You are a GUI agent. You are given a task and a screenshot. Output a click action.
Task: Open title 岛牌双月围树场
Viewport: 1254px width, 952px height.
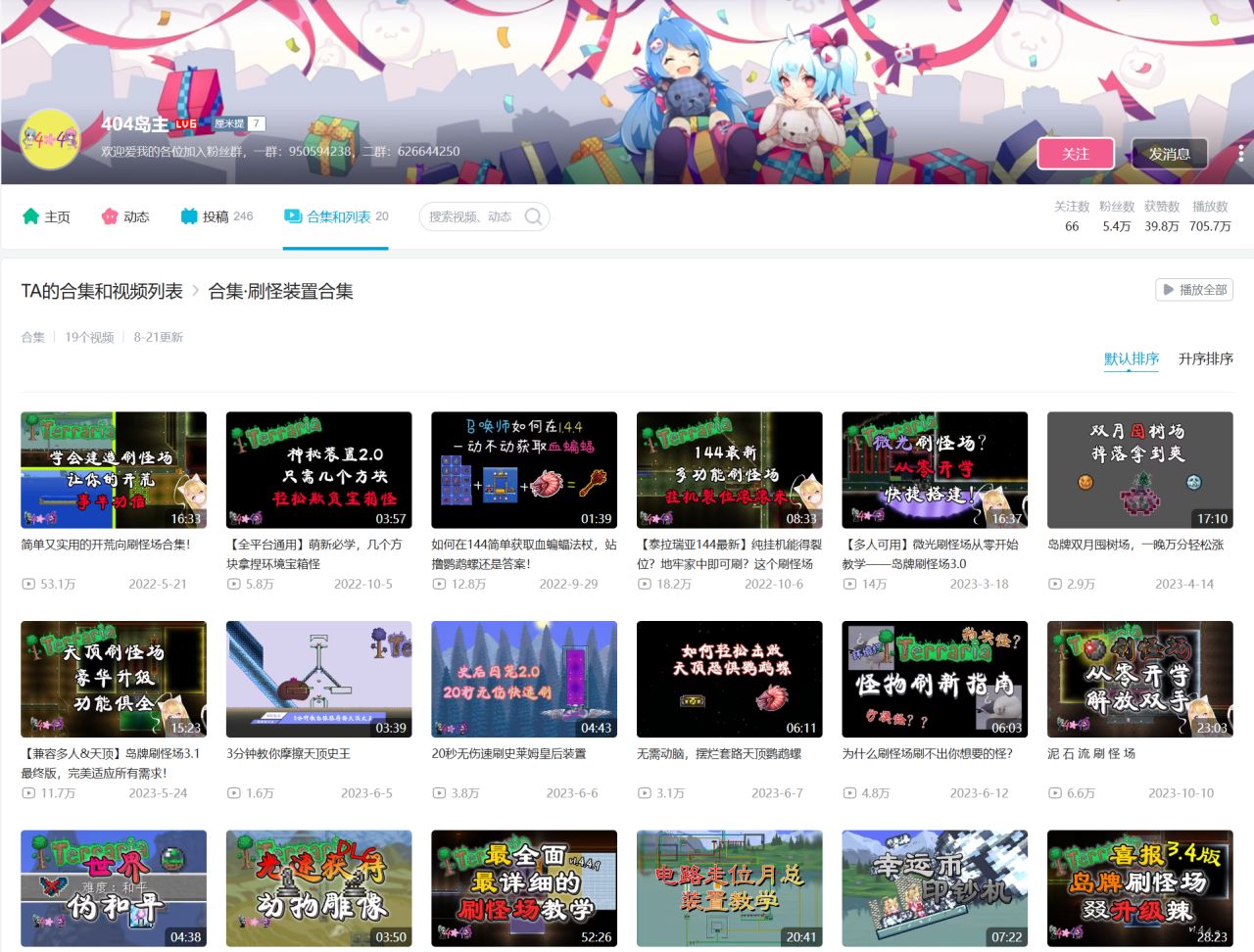1135,545
